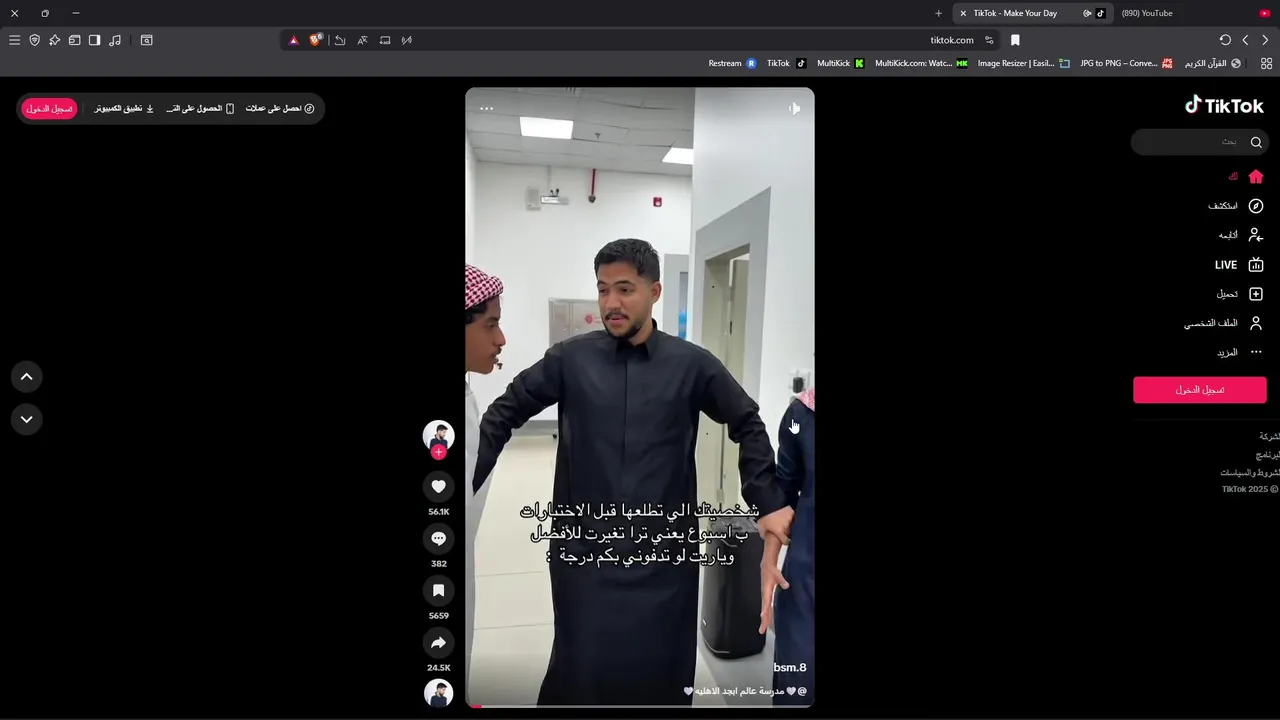
Task: Open the media playlist music-note icon
Action: 115,40
